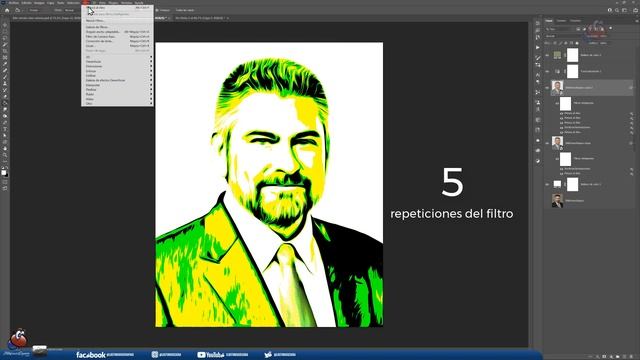The image size is (640, 360).
Task: Select the Spot Healing Brush tool
Action: point(5,71)
